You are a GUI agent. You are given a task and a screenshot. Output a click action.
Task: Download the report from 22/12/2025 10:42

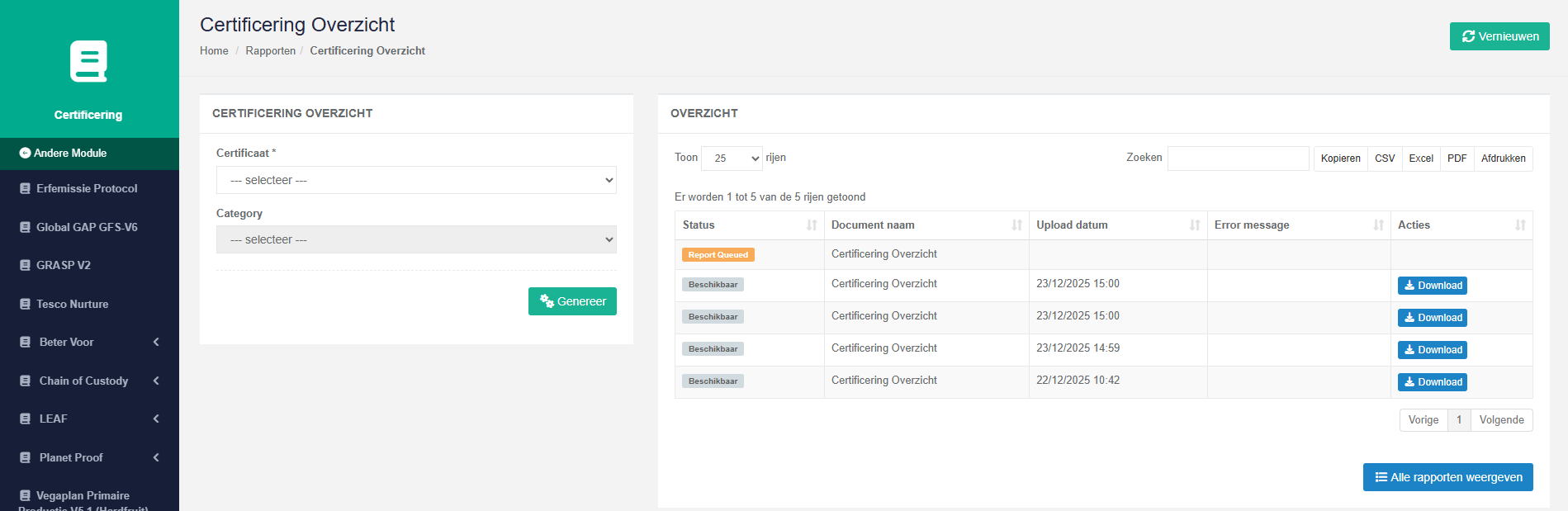pyautogui.click(x=1432, y=382)
